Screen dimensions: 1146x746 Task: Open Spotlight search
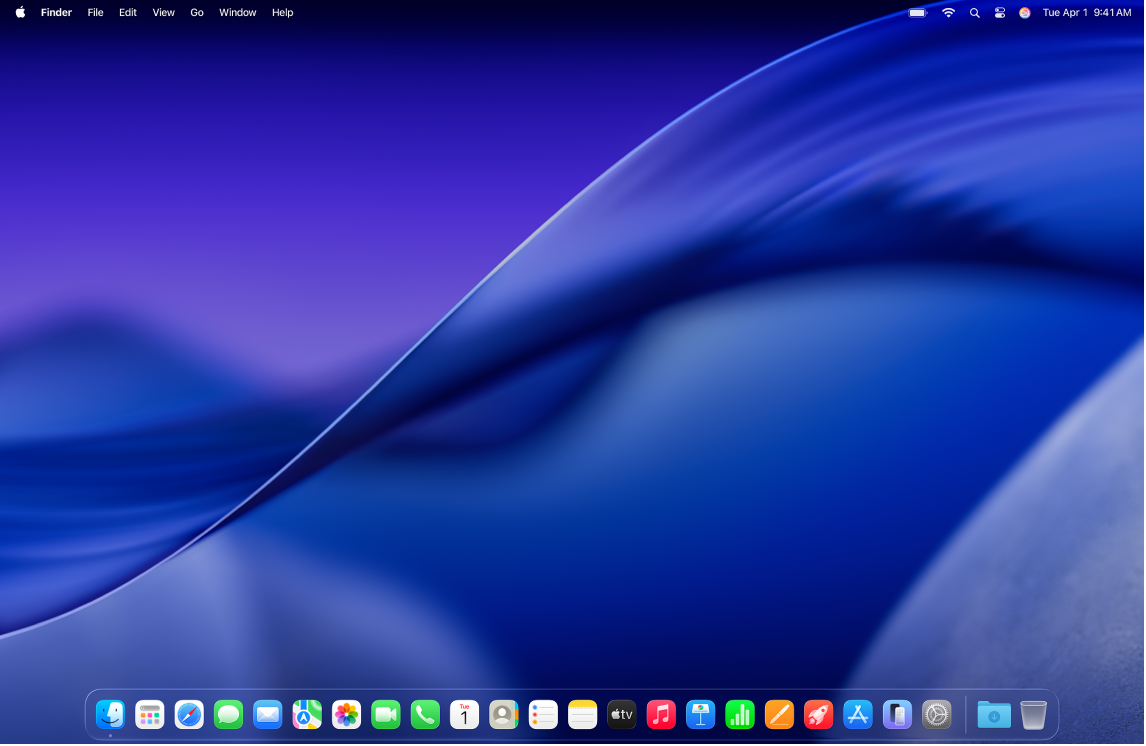(x=974, y=12)
